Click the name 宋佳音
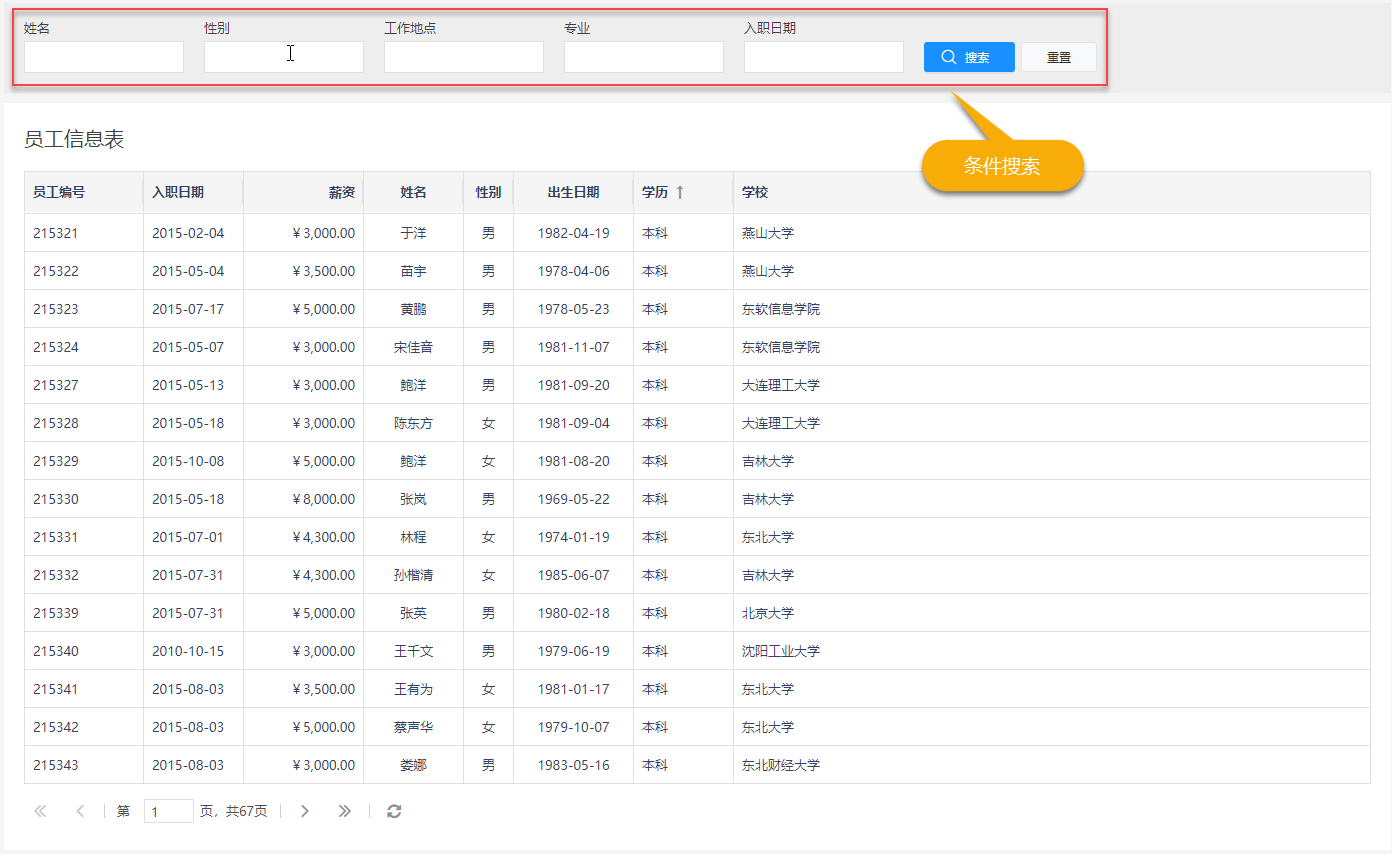The width and height of the screenshot is (1394, 854). (413, 347)
